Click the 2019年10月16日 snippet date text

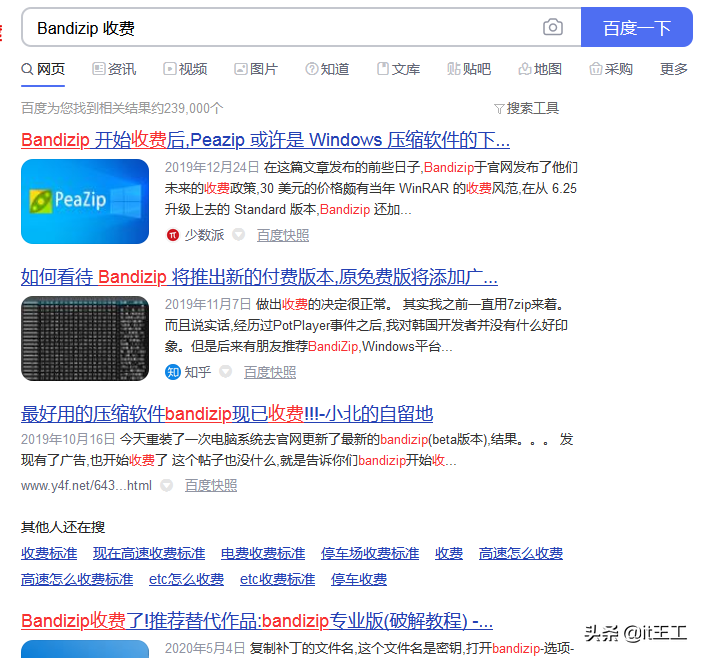tap(68, 439)
